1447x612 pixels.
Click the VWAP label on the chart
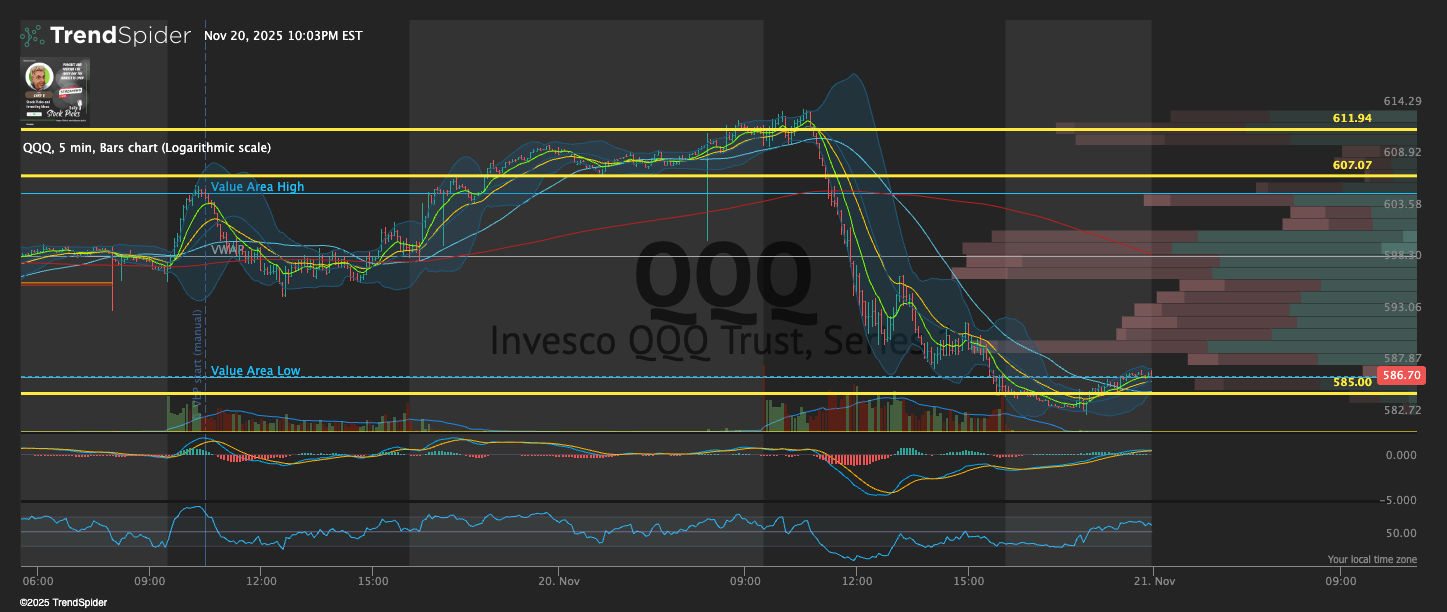pos(227,248)
